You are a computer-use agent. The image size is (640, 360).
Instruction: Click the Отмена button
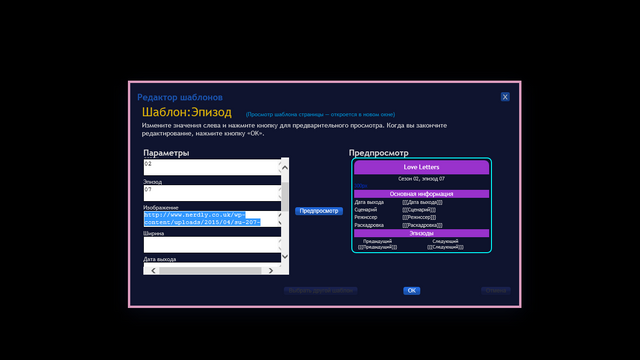[x=496, y=291]
